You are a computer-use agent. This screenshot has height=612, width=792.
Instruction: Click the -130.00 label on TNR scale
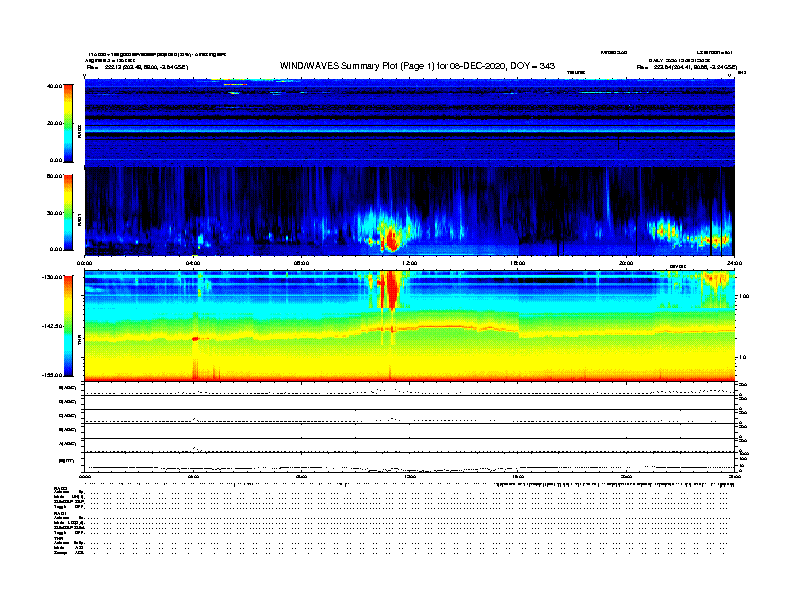point(53,277)
